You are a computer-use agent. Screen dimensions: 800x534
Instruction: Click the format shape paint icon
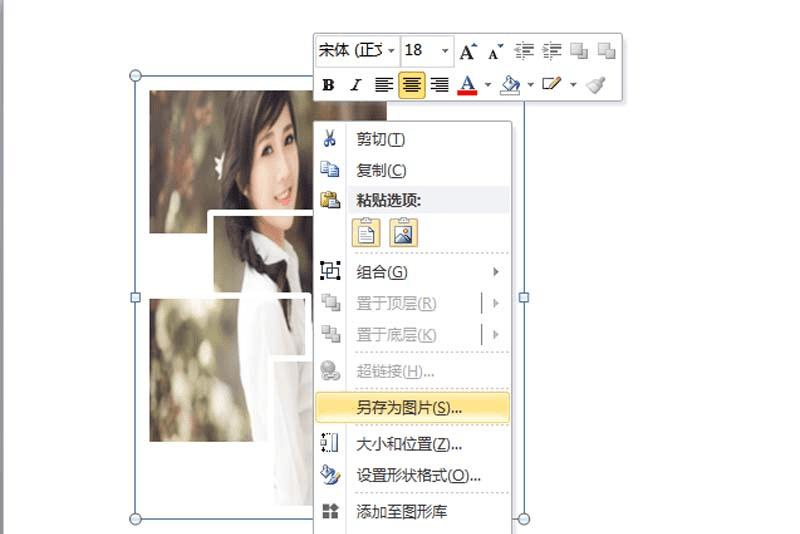[x=330, y=475]
